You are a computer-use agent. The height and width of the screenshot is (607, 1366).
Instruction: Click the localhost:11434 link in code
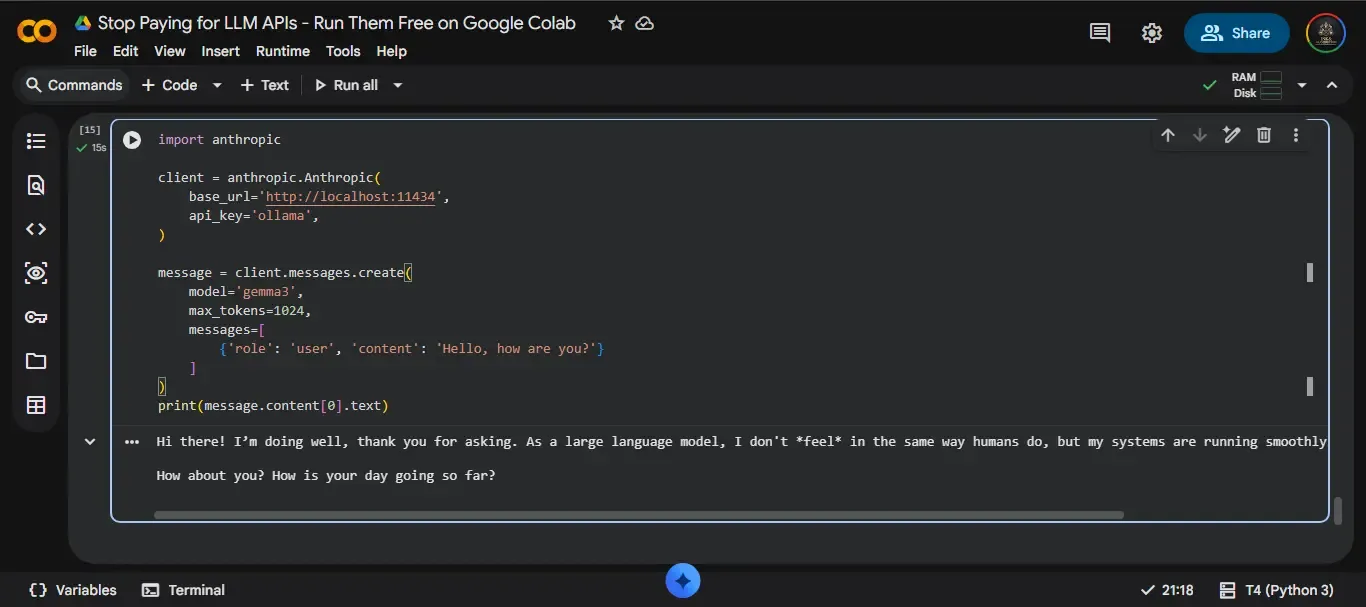click(x=351, y=197)
